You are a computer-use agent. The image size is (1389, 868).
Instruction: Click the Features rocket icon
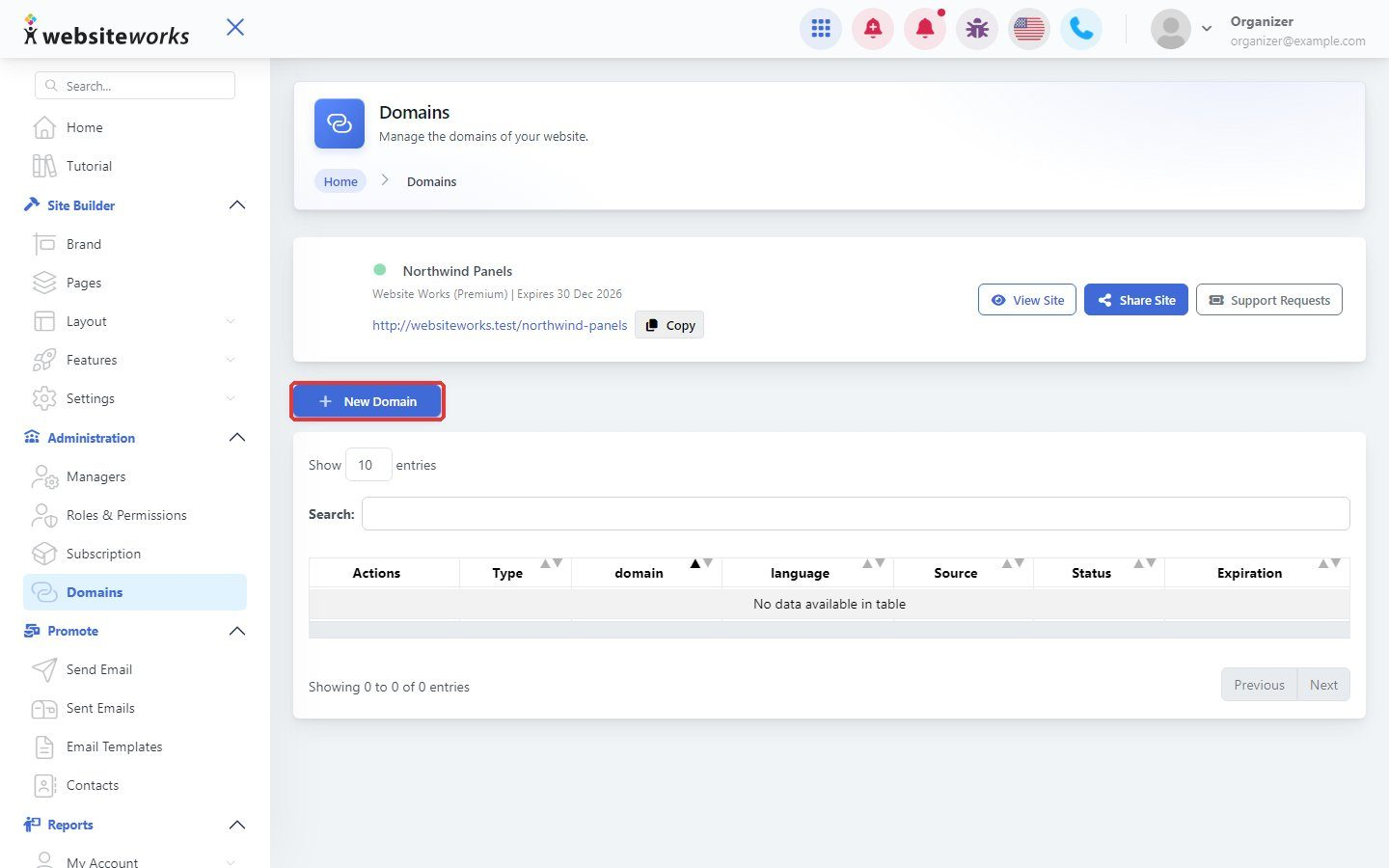coord(44,360)
